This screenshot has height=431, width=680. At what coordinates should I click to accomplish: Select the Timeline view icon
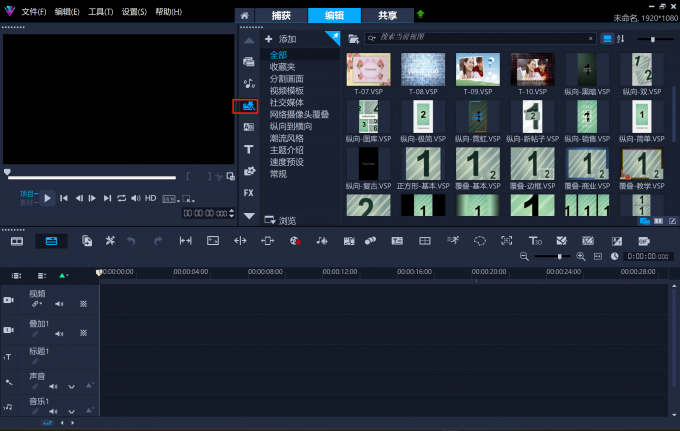tap(51, 241)
